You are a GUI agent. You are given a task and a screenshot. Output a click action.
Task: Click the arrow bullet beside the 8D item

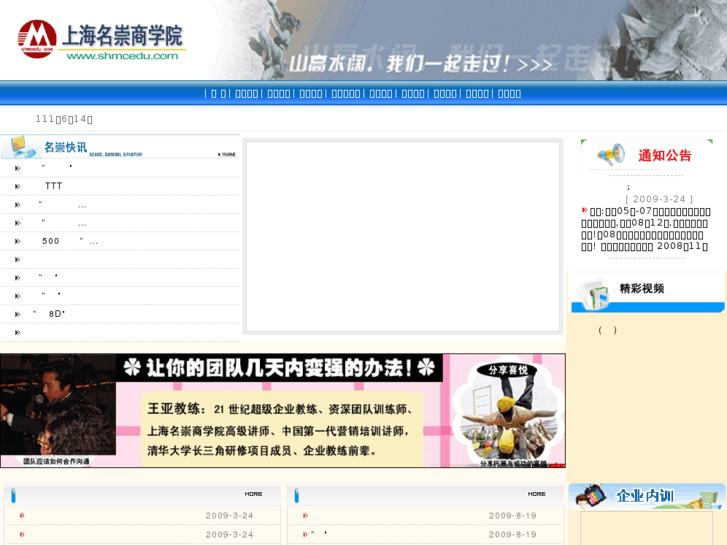pos(18,314)
